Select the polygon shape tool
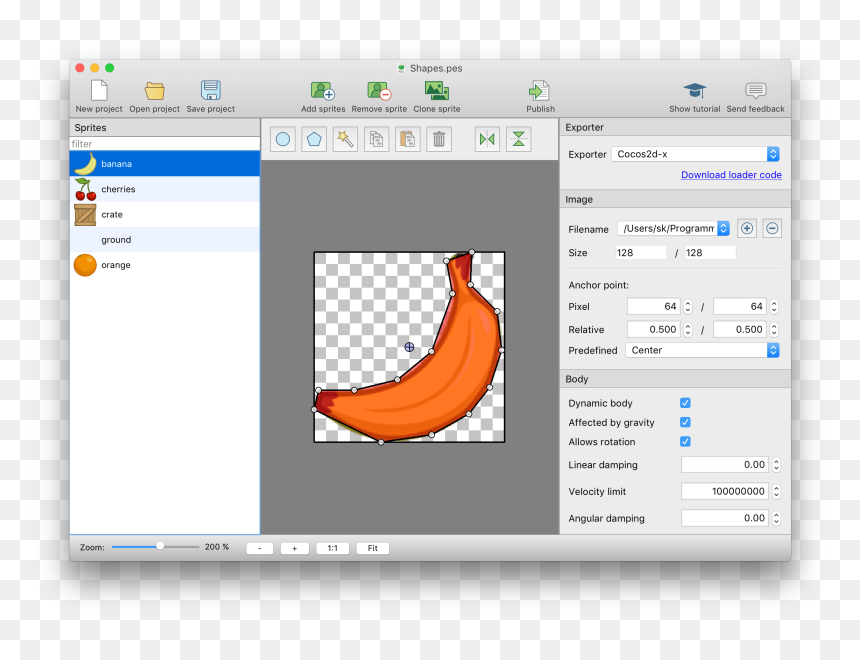The height and width of the screenshot is (660, 860). 314,139
